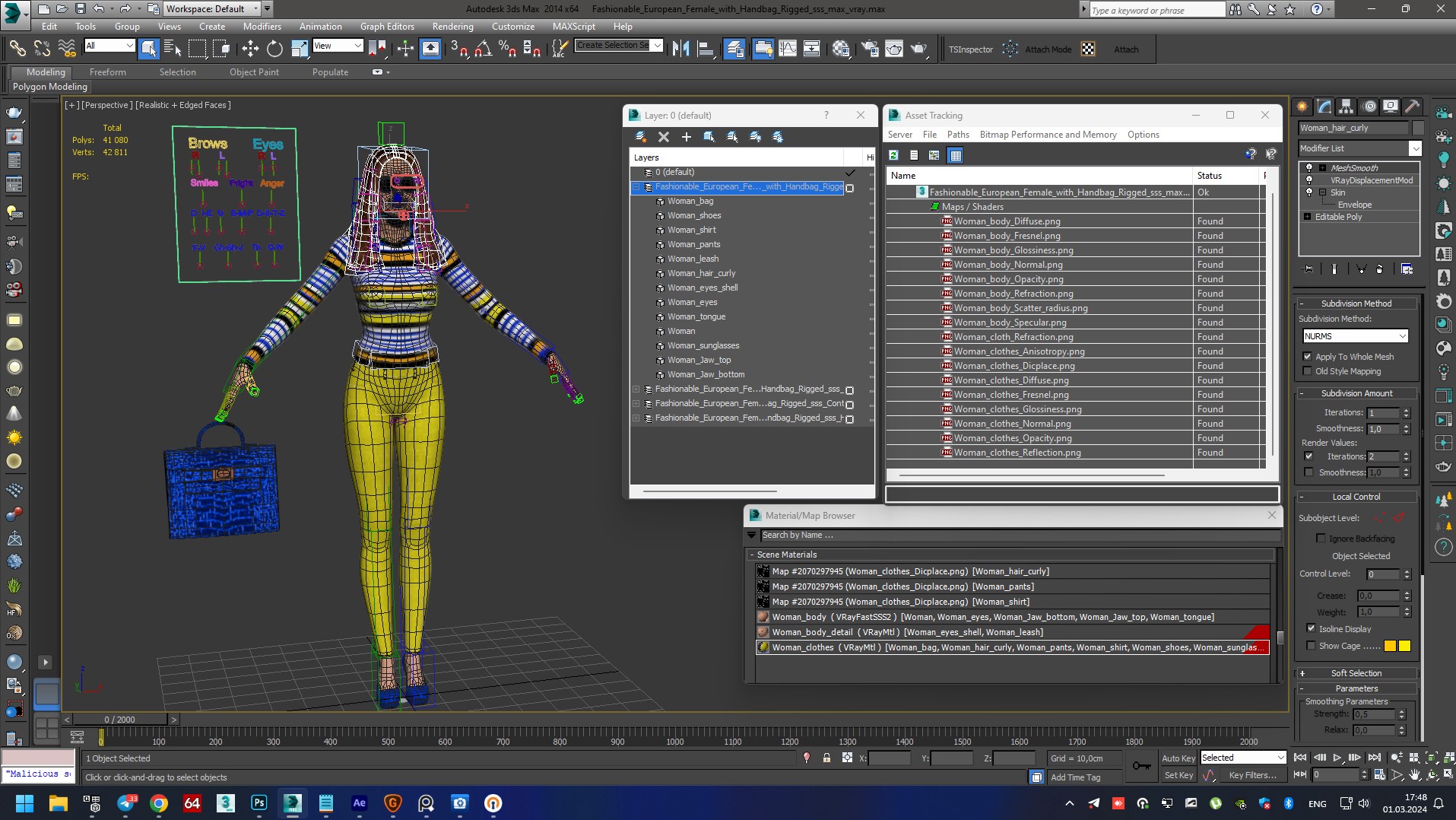Enable Old Style Mapping checkbox
The height and width of the screenshot is (820, 1456).
tap(1308, 371)
